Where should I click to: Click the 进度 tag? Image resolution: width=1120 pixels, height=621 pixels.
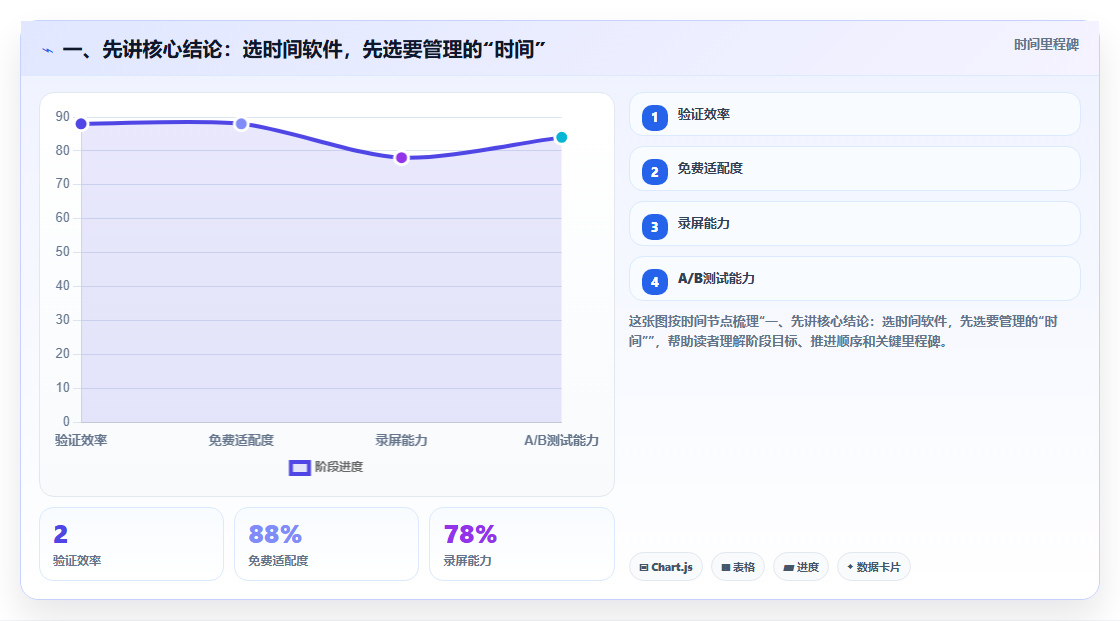801,567
